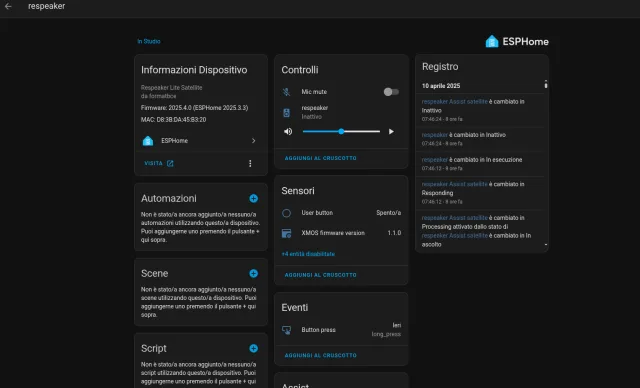Click the ESPHome logo at top right
The image size is (640, 388).
tap(517, 41)
